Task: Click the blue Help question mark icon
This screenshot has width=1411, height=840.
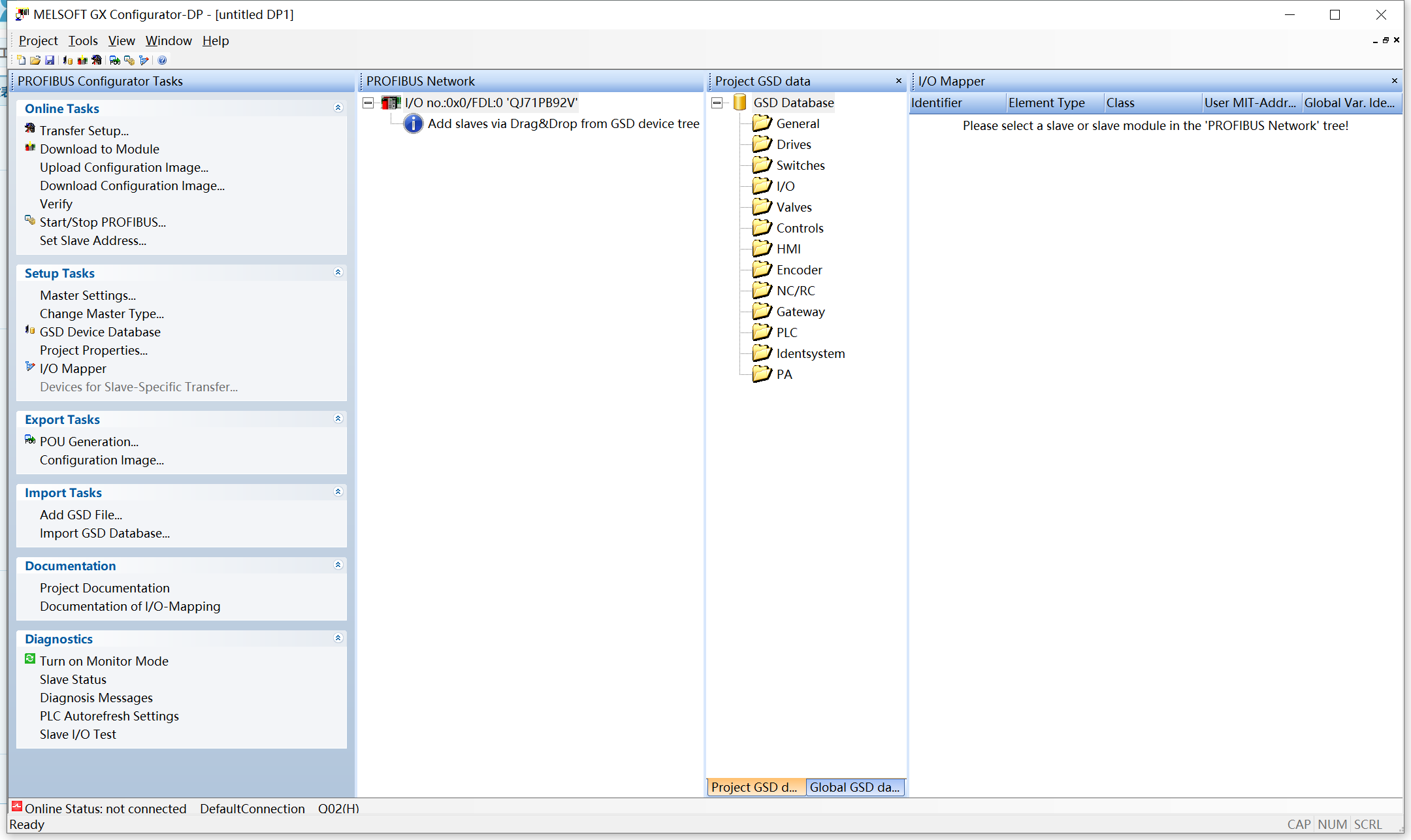Action: pos(163,60)
